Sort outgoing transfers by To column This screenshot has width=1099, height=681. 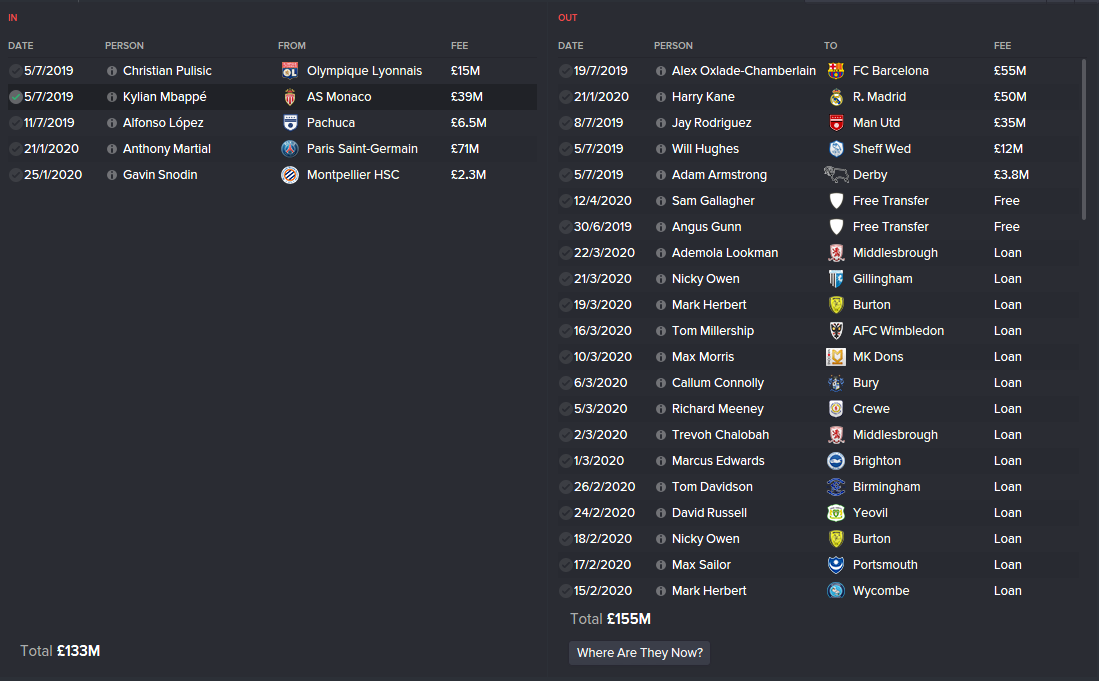pyautogui.click(x=830, y=46)
